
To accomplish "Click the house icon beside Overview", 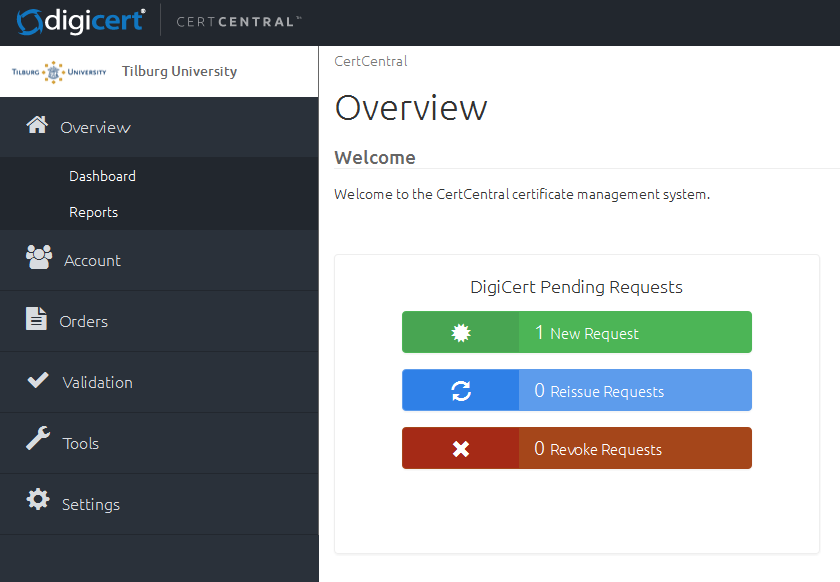I will pos(37,125).
